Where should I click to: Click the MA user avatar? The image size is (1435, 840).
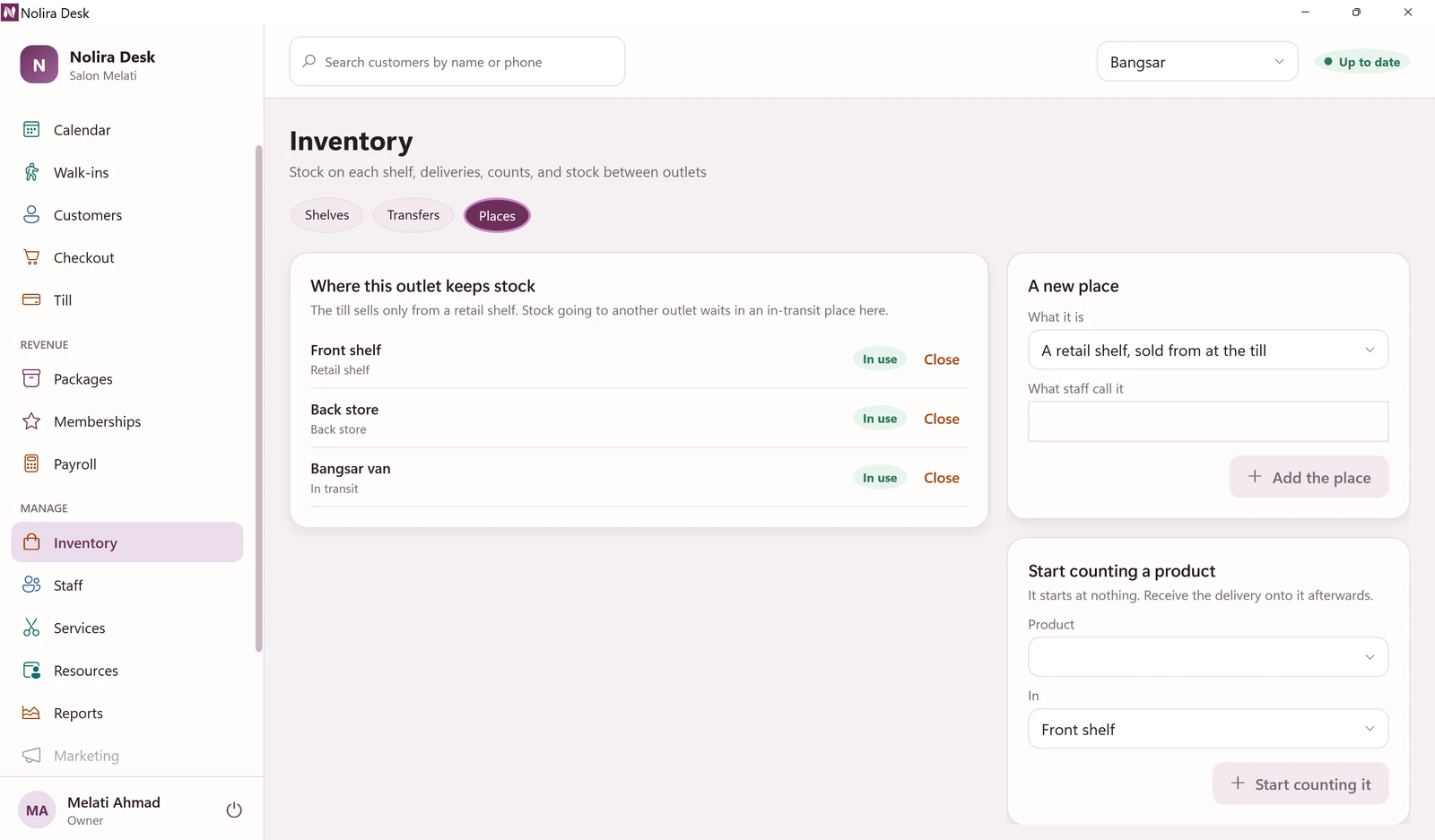(37, 810)
